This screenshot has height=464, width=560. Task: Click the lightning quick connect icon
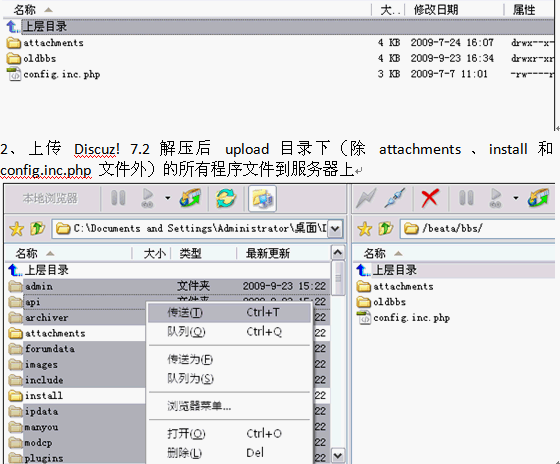[366, 198]
